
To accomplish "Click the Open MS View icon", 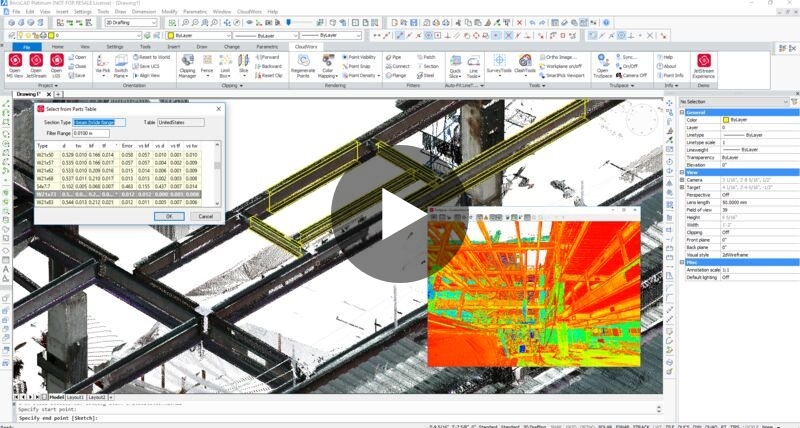I will pyautogui.click(x=16, y=62).
